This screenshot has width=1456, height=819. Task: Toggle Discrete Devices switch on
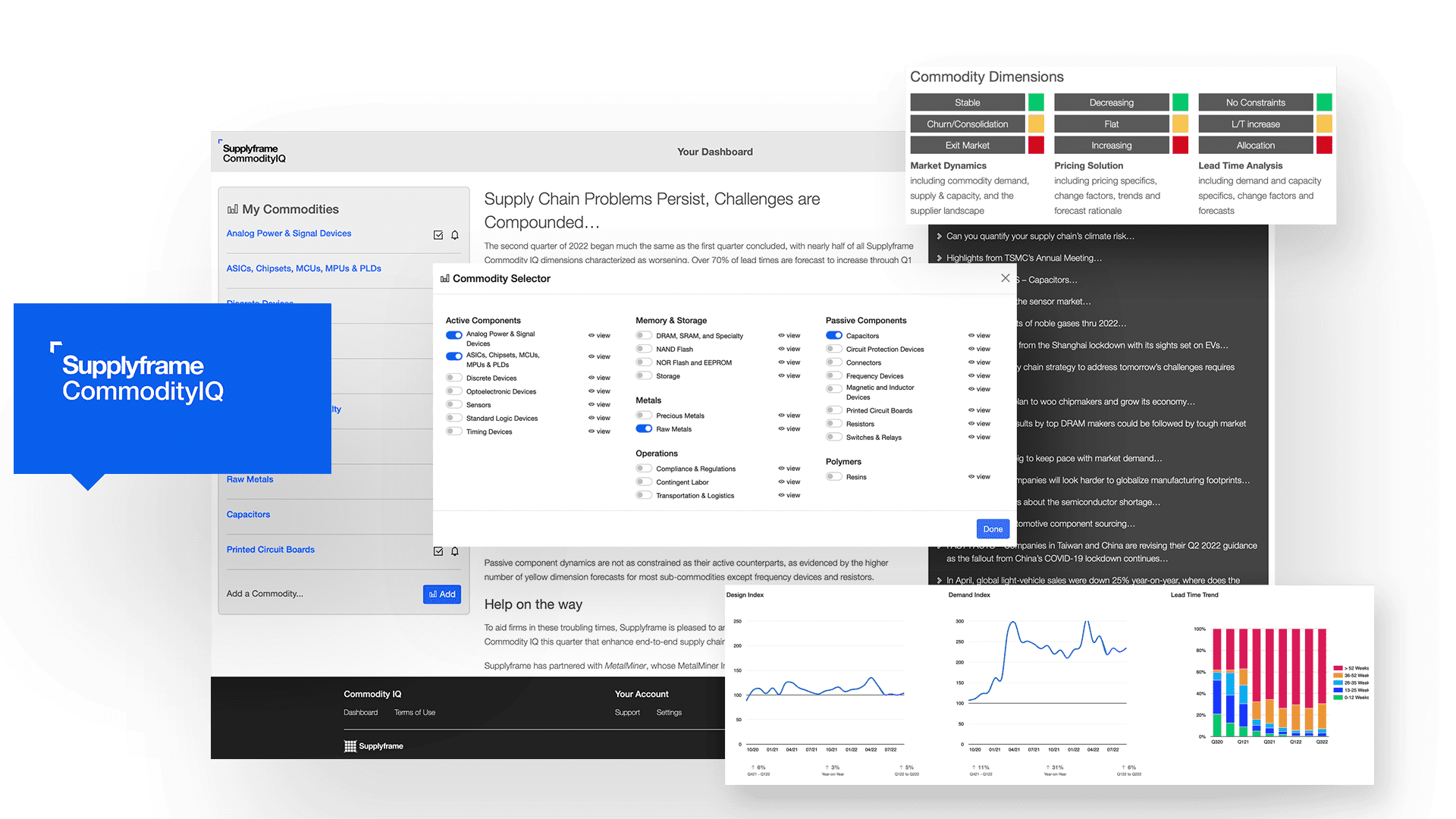point(453,378)
